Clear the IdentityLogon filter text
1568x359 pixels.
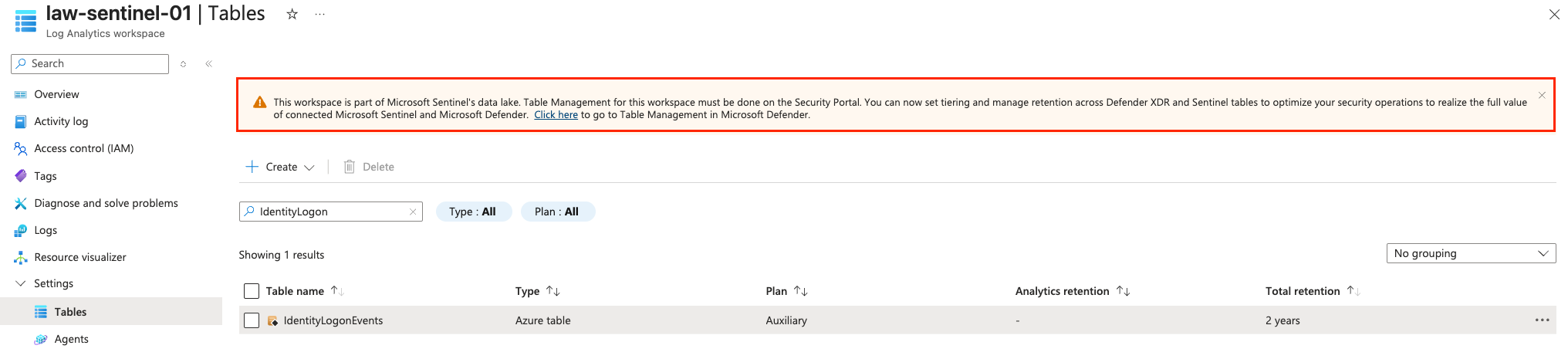click(x=413, y=212)
